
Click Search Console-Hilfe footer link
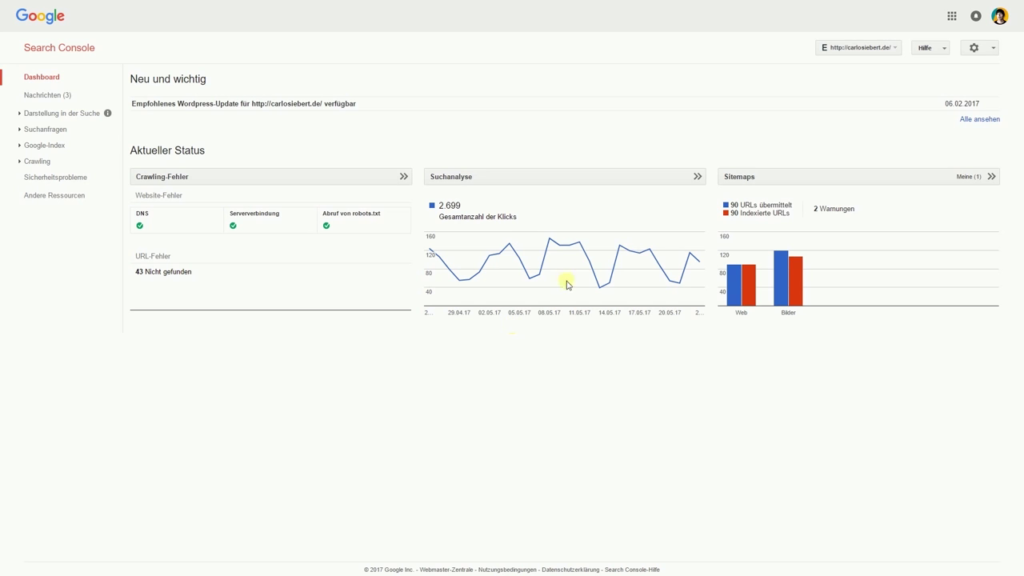pos(632,569)
